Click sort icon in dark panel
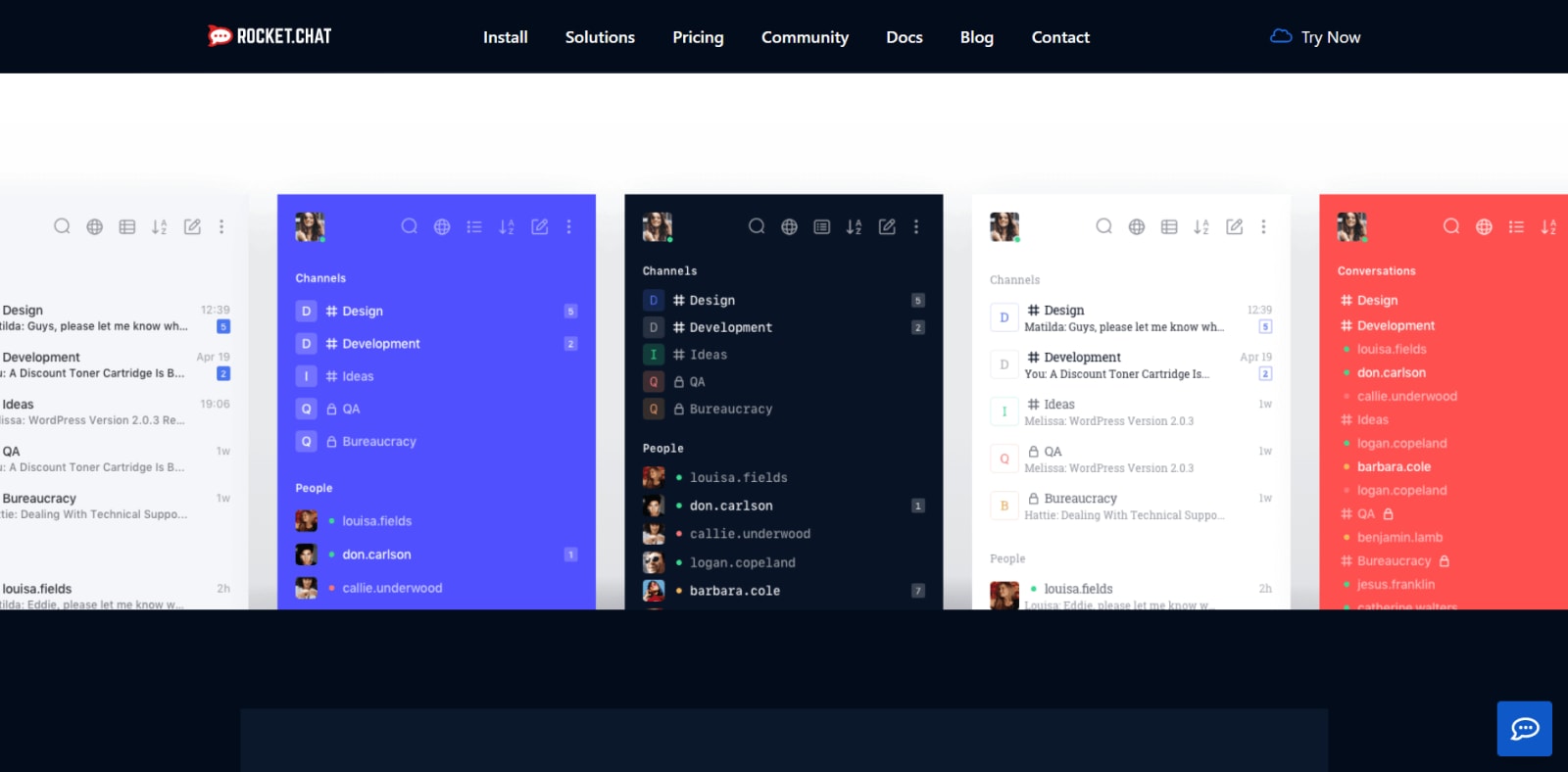This screenshot has height=772, width=1568. click(854, 226)
